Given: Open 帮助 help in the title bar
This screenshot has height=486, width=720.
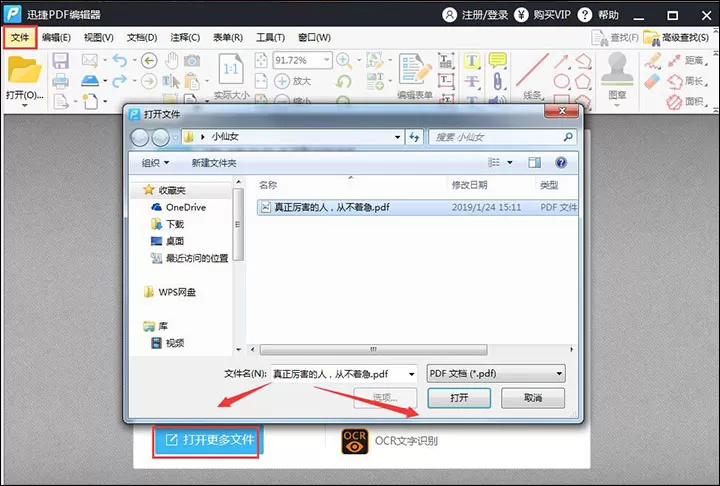Looking at the screenshot, I should coord(598,15).
